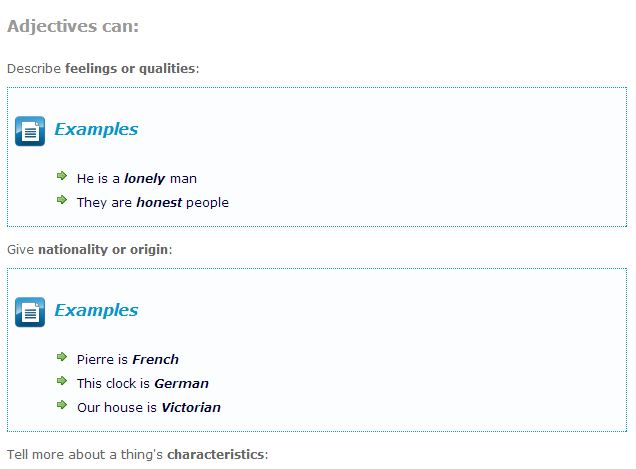Click the document icon beside second Examples

click(30, 312)
